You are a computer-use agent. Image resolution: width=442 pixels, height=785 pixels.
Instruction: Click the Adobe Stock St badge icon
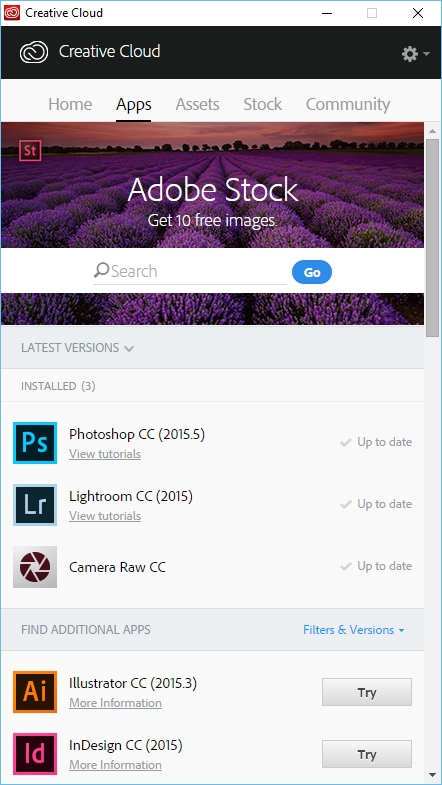pyautogui.click(x=30, y=150)
